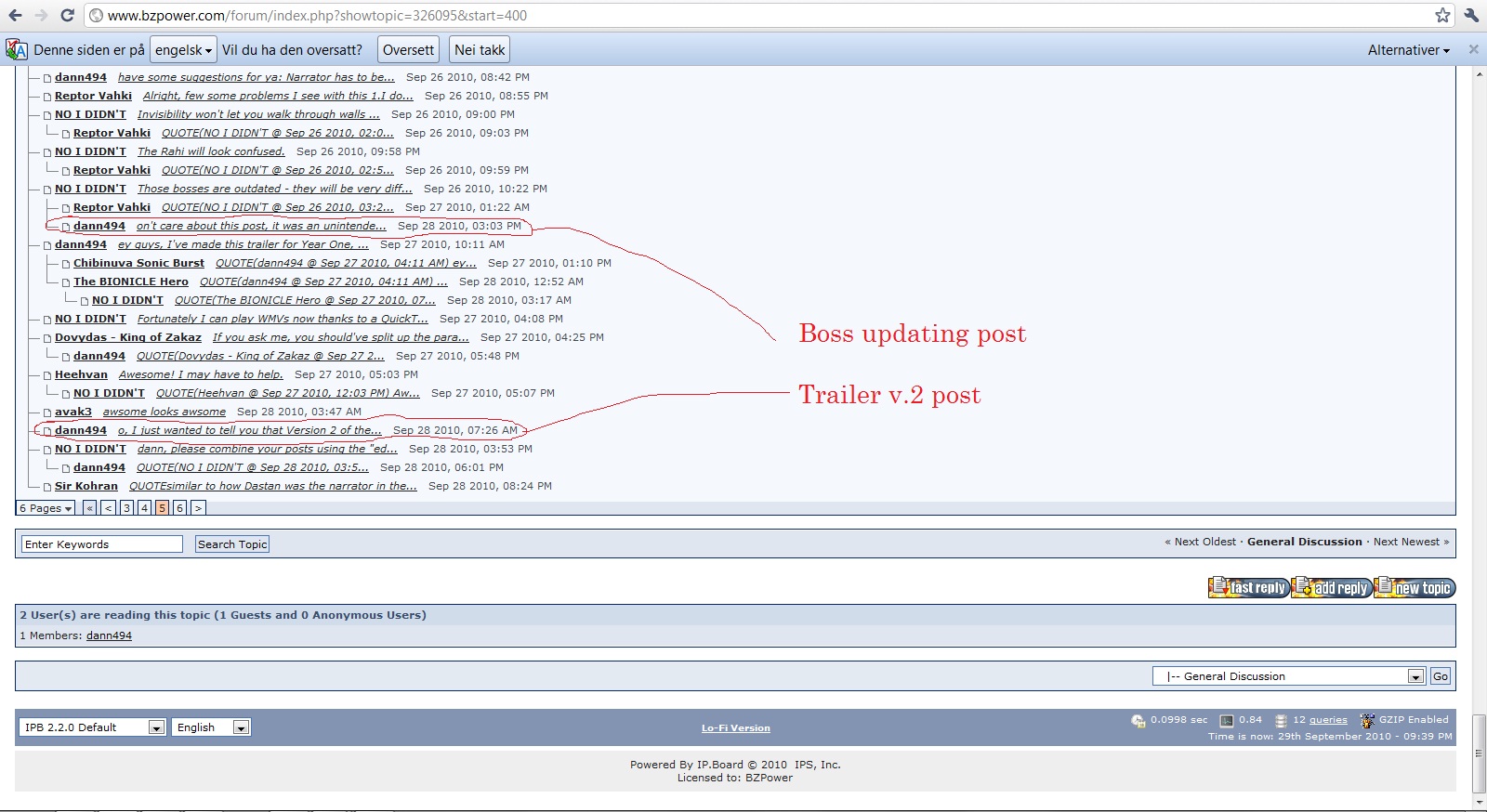The width and height of the screenshot is (1487, 812).
Task: Open the Chrome wrench menu
Action: point(1471,15)
